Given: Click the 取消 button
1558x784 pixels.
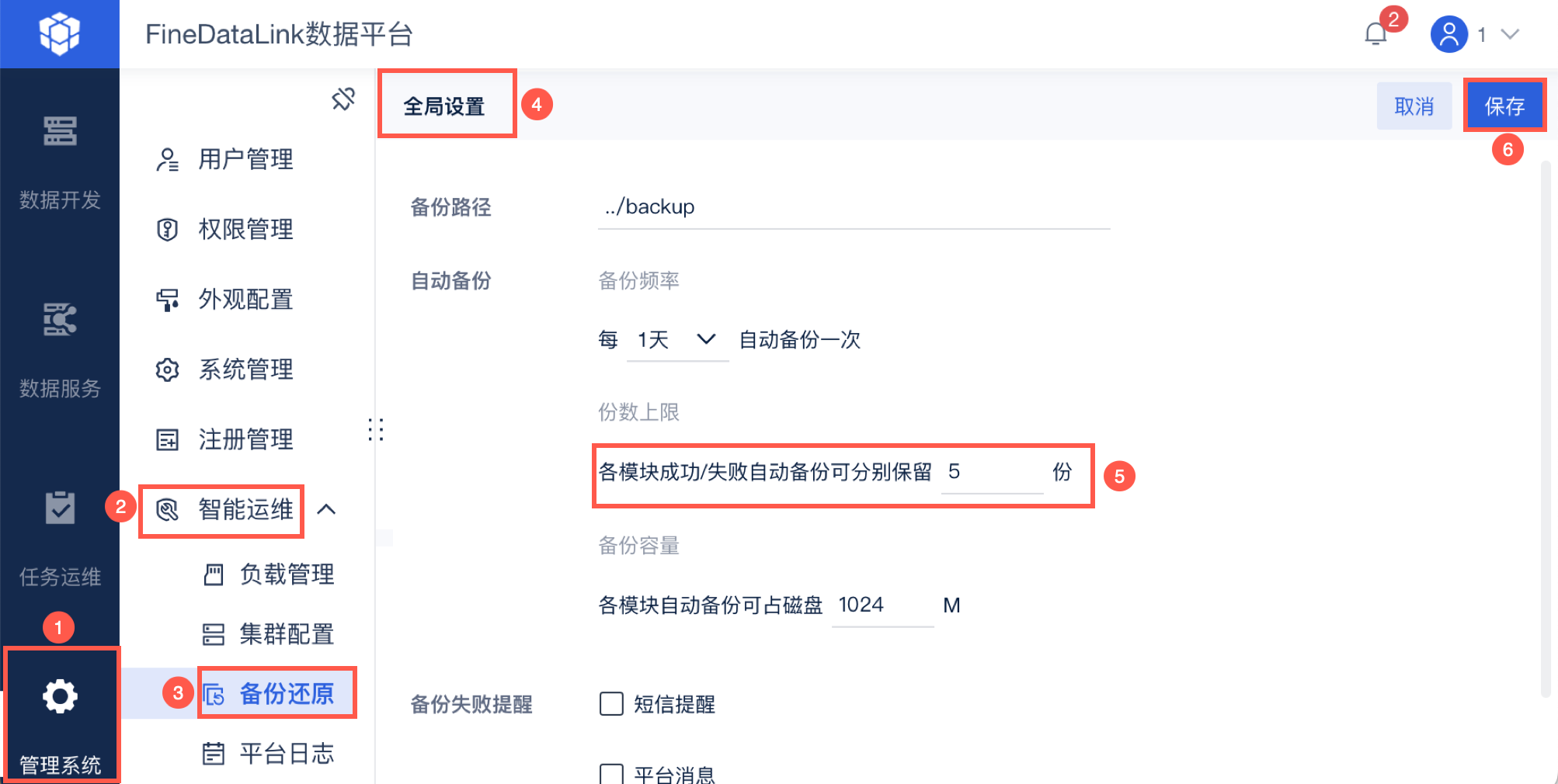Looking at the screenshot, I should [1414, 106].
